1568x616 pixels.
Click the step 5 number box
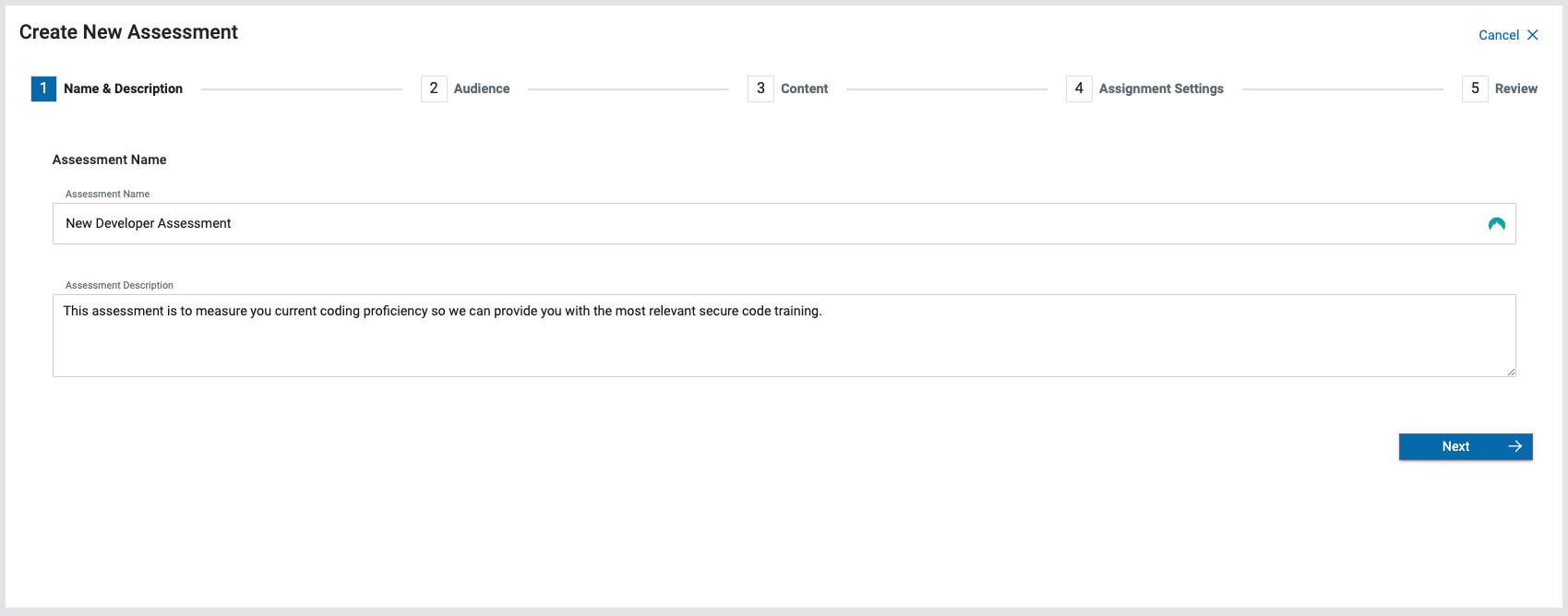[x=1475, y=89]
